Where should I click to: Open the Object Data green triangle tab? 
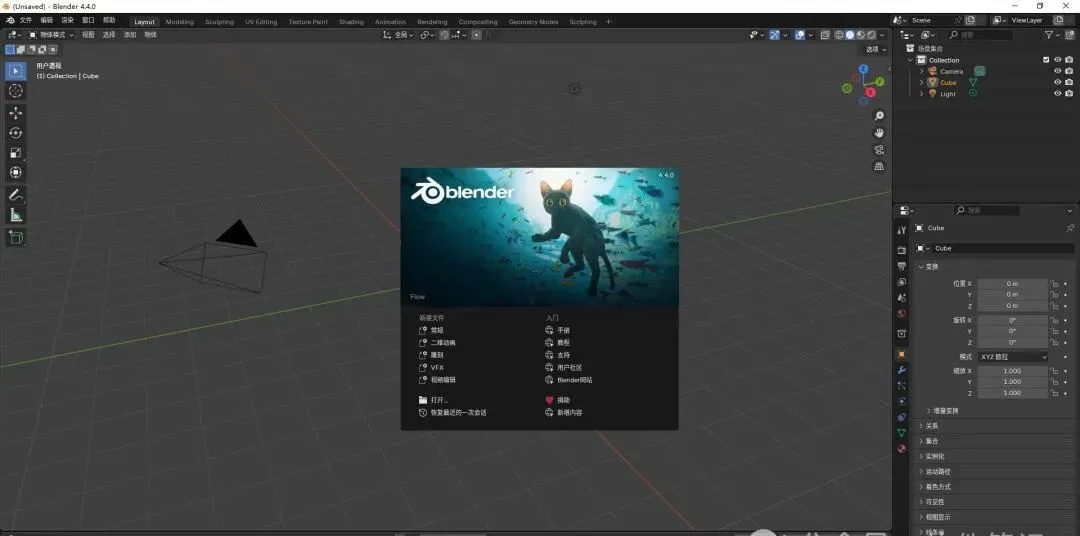tap(902, 433)
